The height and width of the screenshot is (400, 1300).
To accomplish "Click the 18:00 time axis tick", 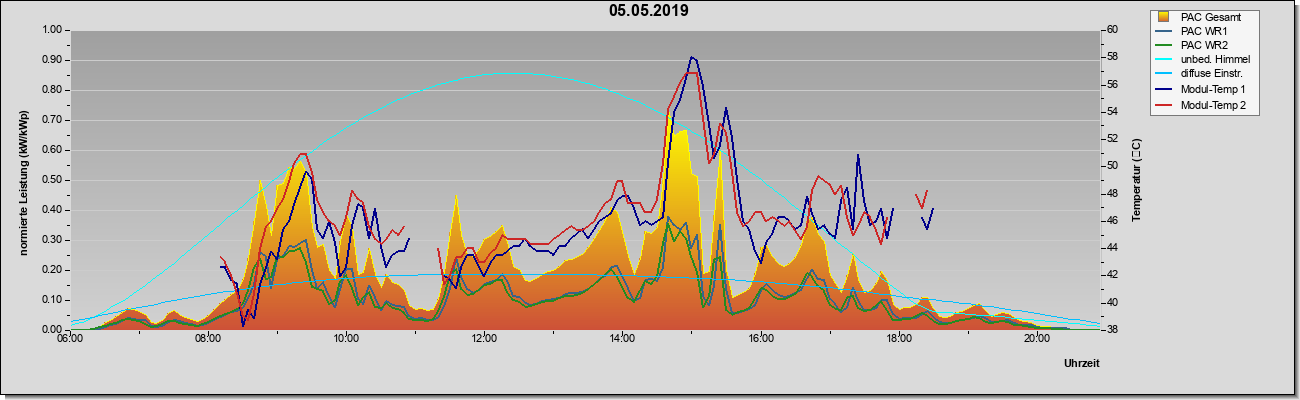I will tap(899, 338).
